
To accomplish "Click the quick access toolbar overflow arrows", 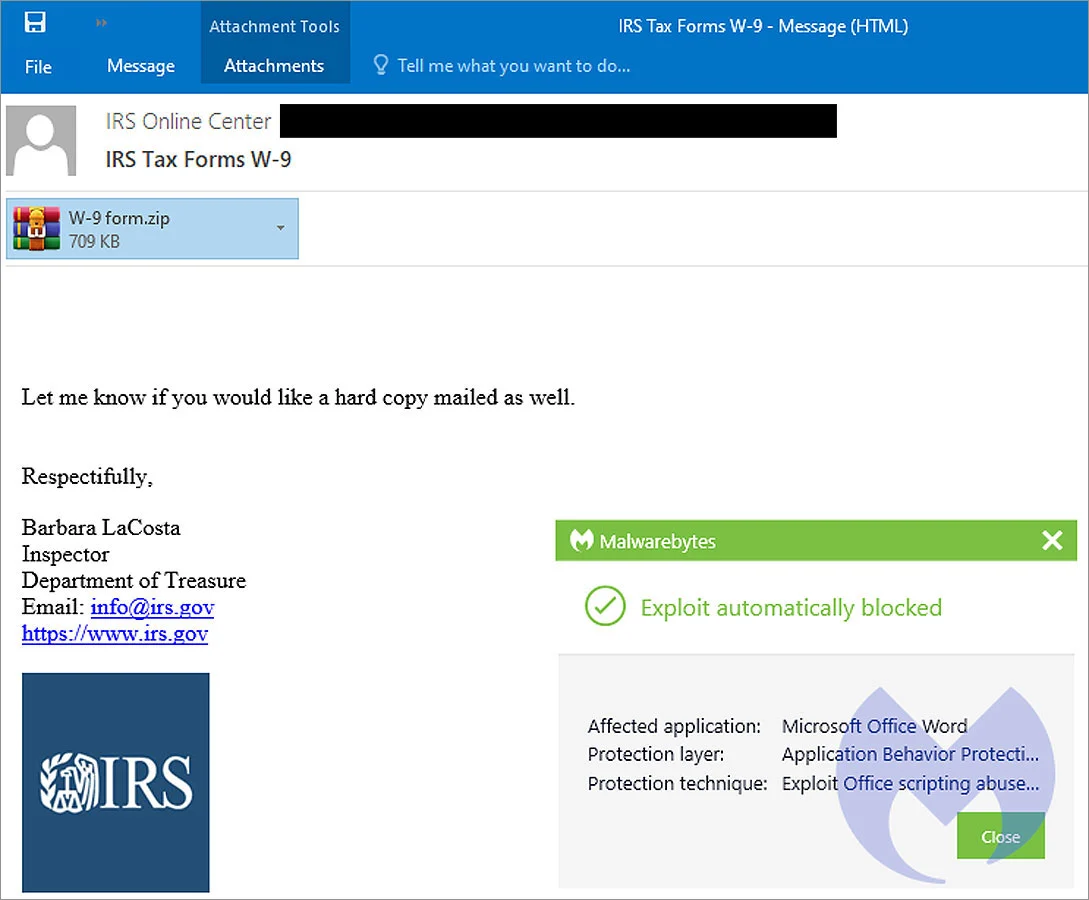I will [101, 23].
